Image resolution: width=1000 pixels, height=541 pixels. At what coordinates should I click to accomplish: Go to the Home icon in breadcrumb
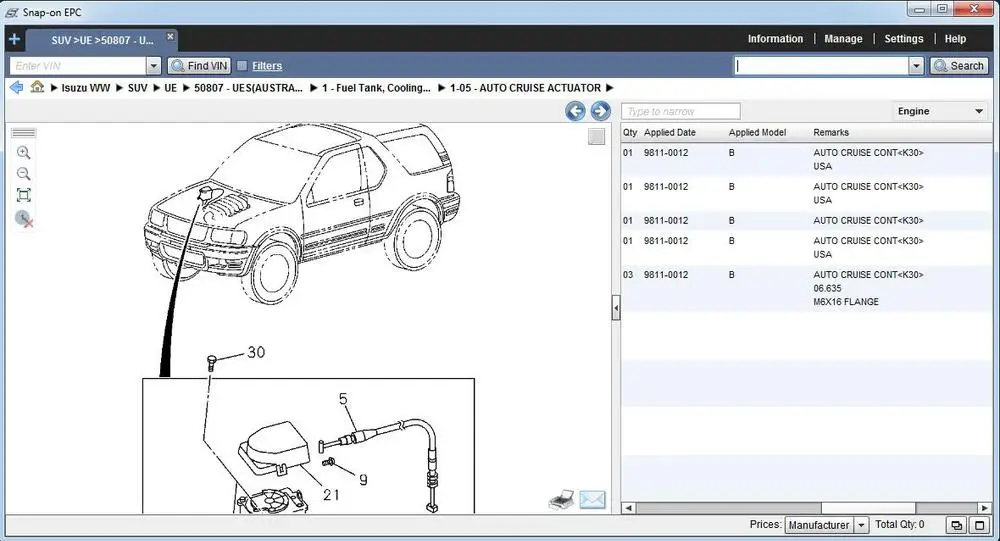click(x=37, y=87)
